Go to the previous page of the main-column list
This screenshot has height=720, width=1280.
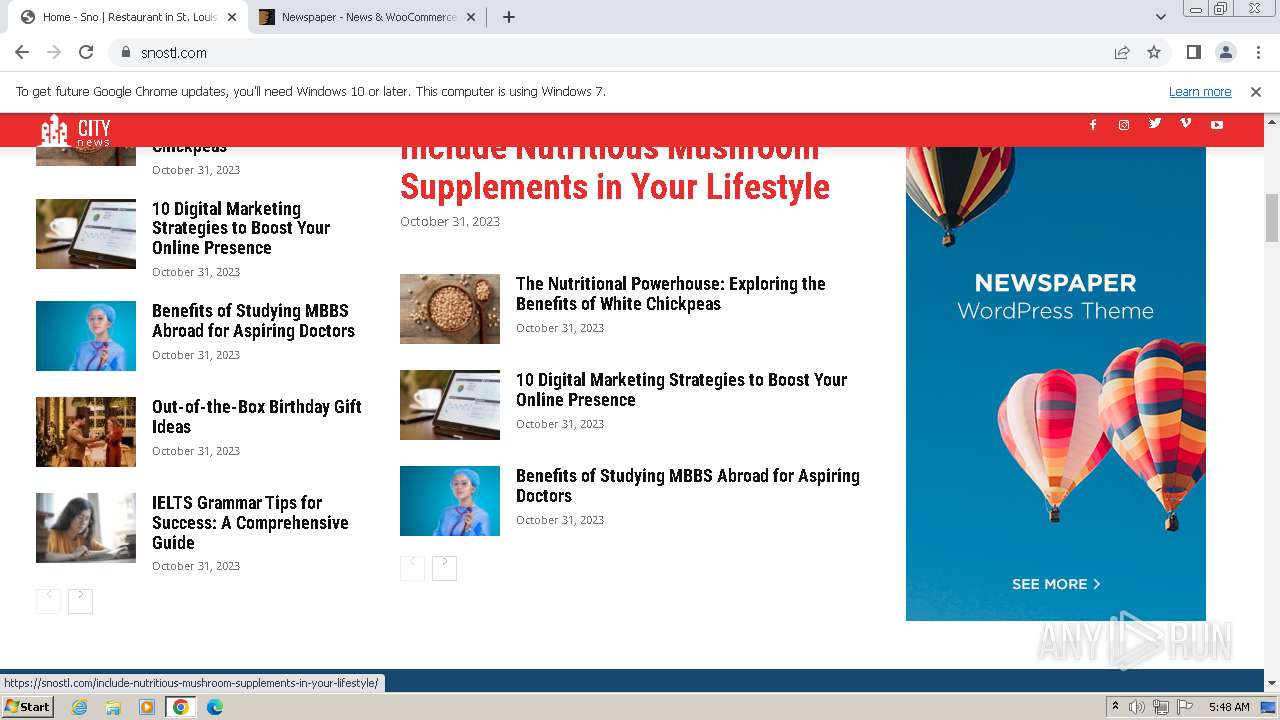pyautogui.click(x=412, y=568)
